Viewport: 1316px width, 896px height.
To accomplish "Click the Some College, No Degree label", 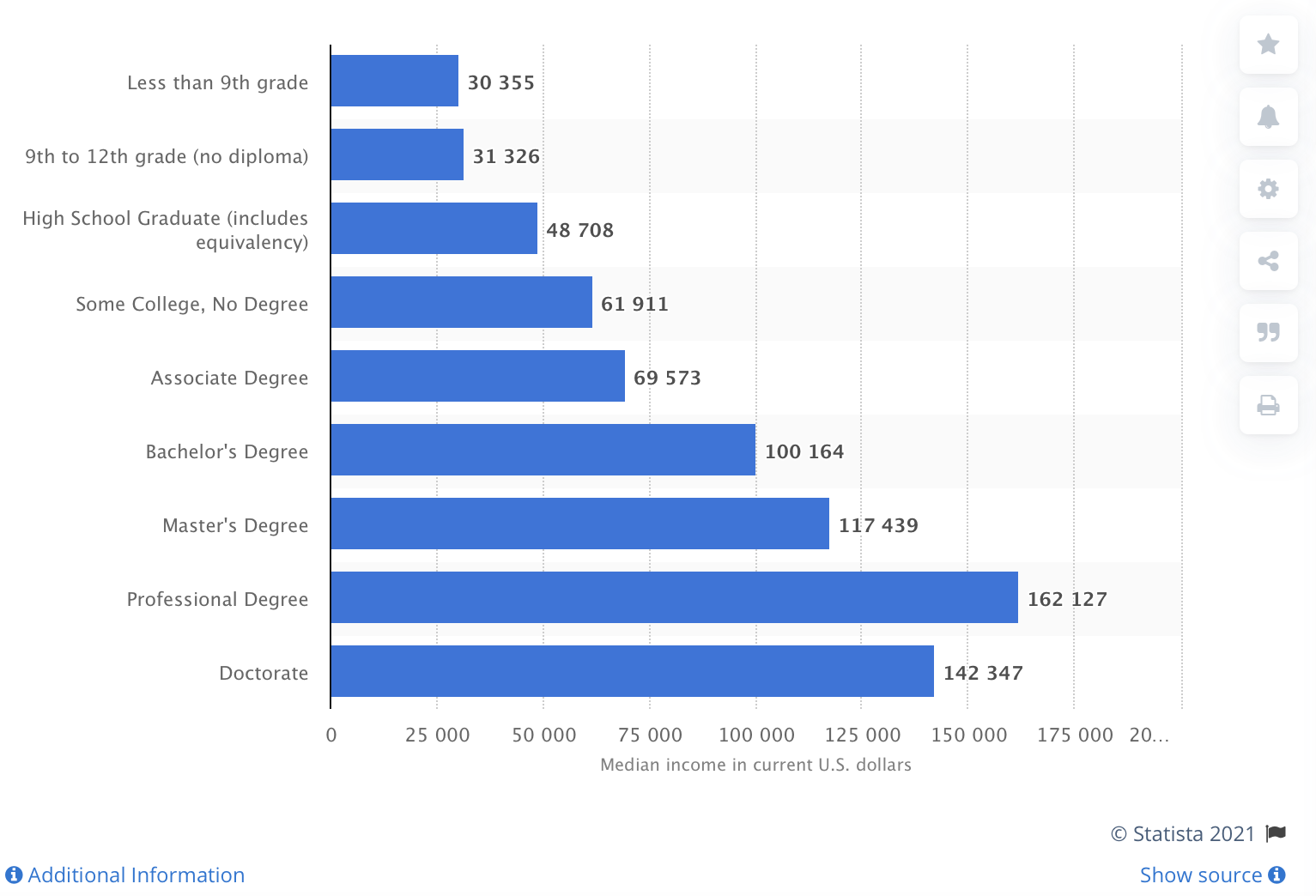I will coord(191,304).
